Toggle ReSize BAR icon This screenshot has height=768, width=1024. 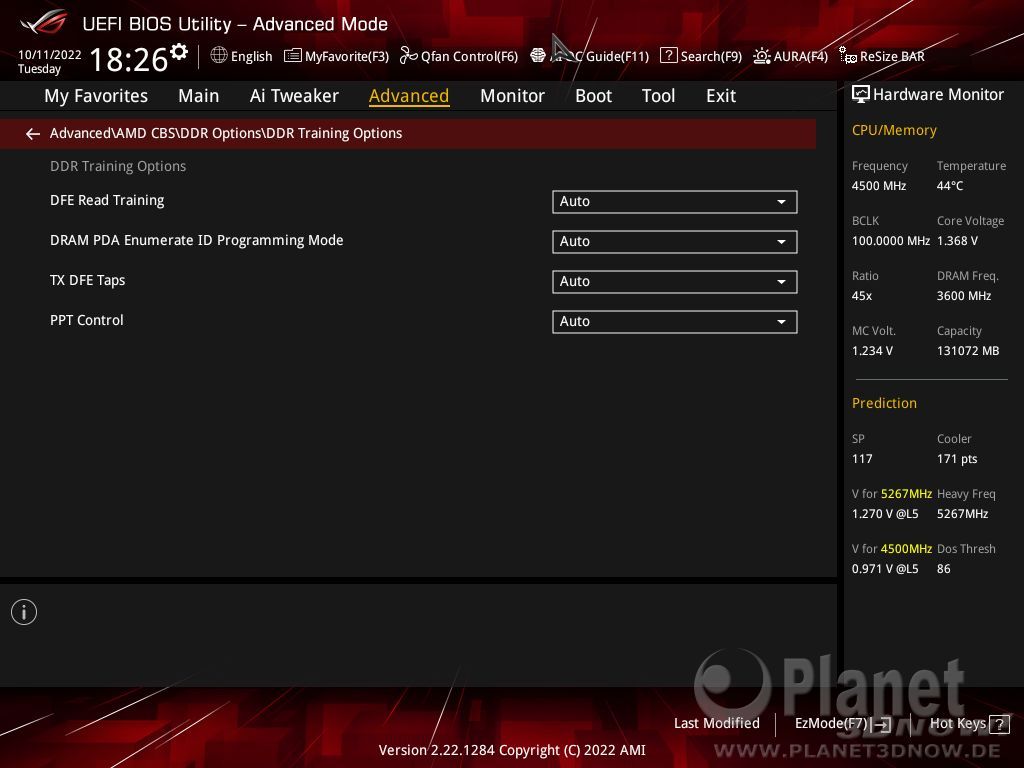[848, 56]
